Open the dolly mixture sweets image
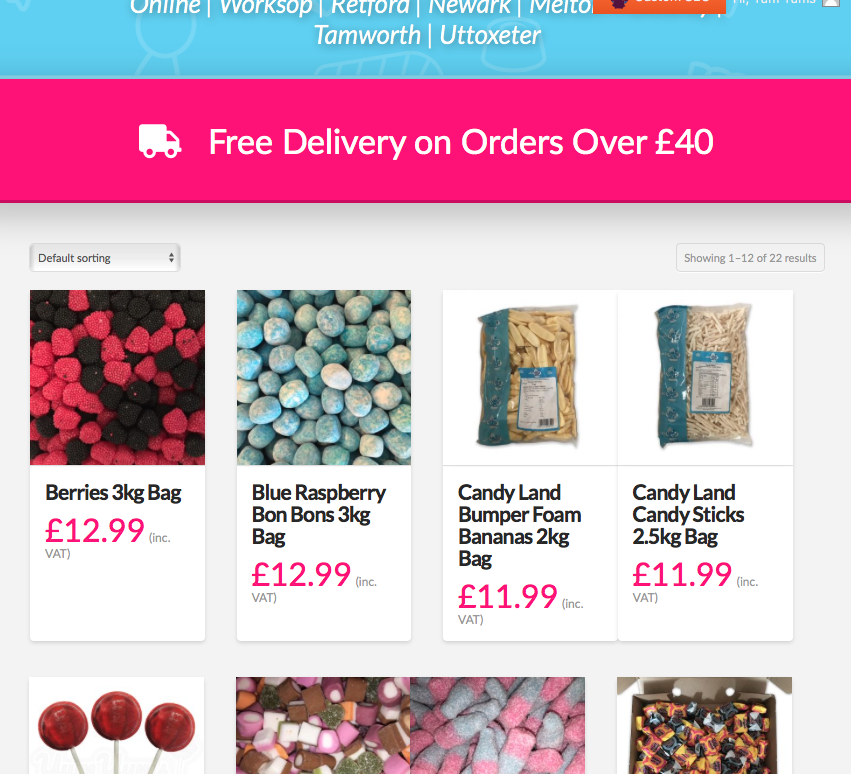Viewport: 851px width, 774px height. [323, 725]
